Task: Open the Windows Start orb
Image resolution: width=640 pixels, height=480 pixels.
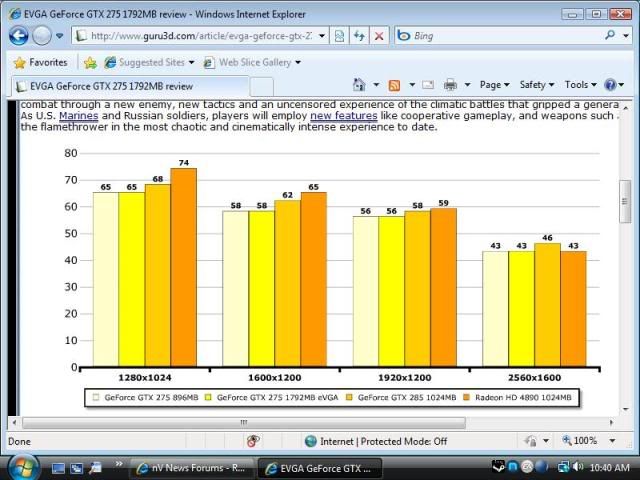Action: [x=23, y=468]
